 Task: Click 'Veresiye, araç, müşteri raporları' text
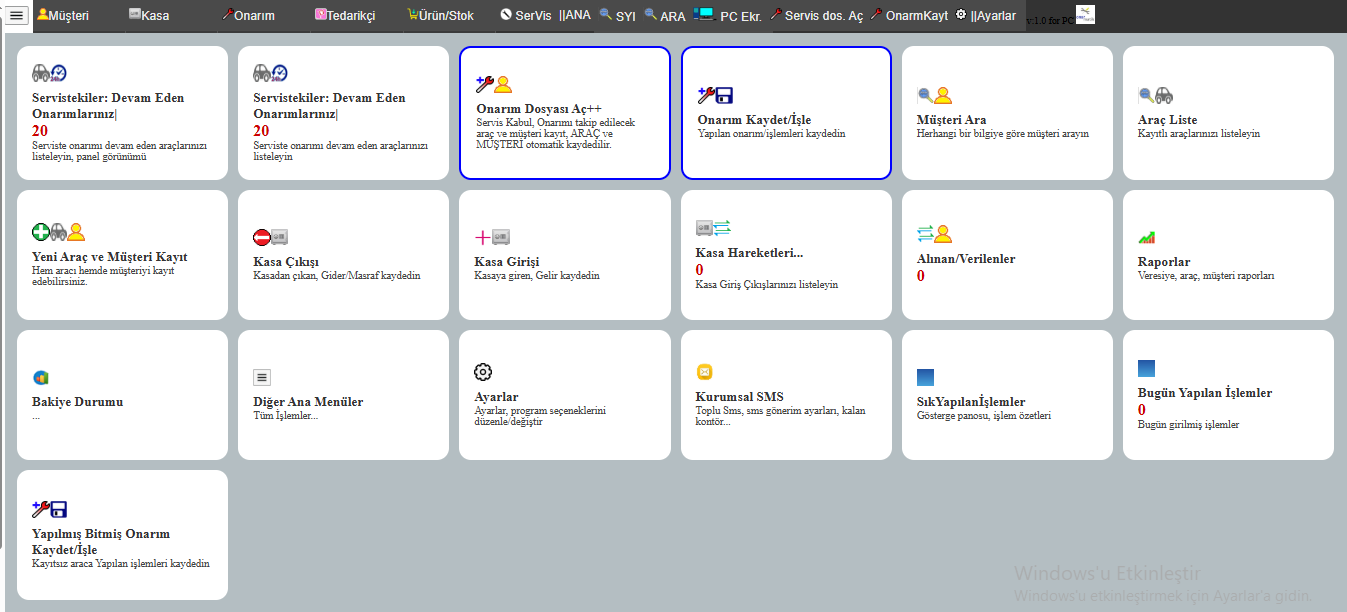click(x=1206, y=275)
